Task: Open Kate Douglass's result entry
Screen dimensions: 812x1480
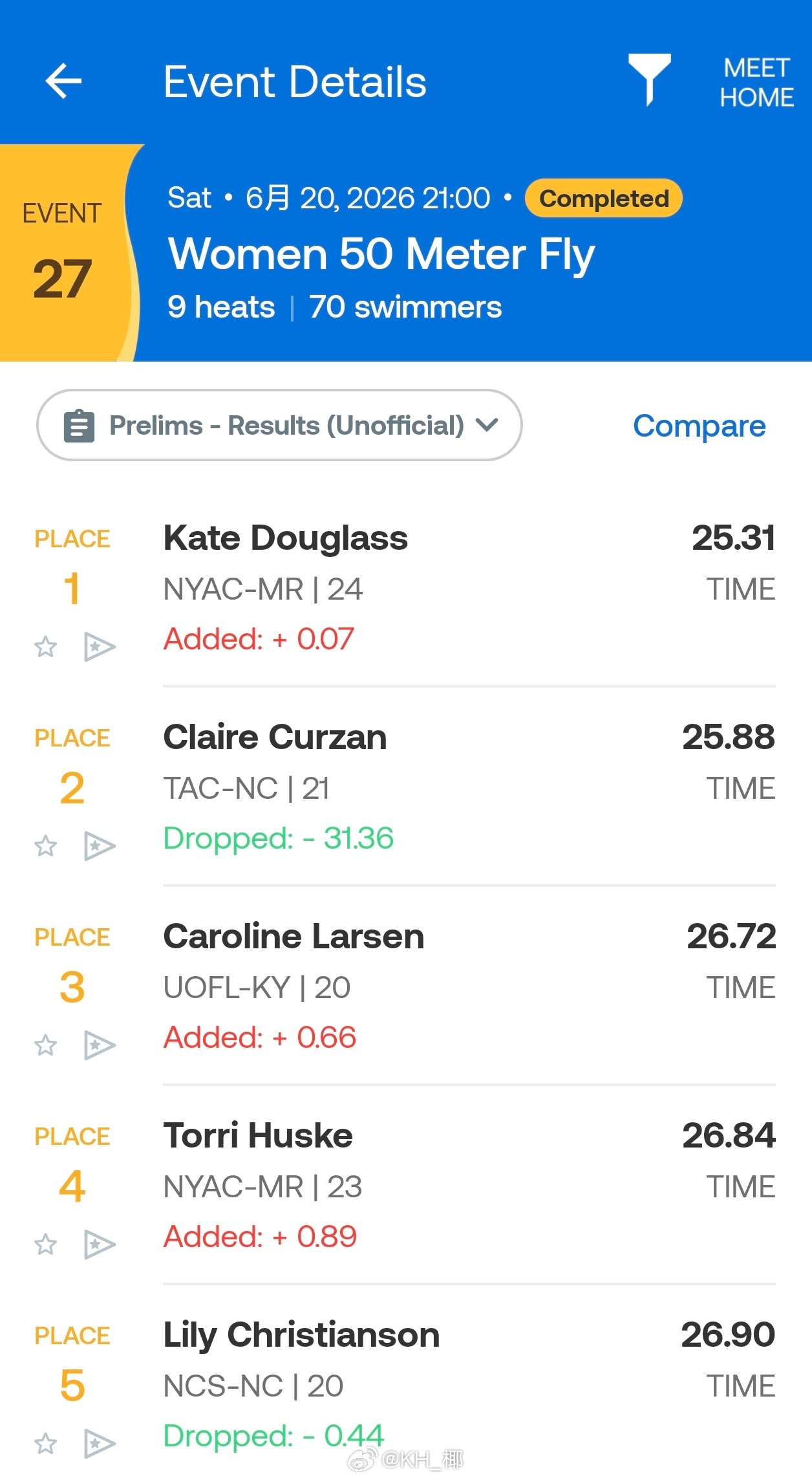Action: point(469,589)
